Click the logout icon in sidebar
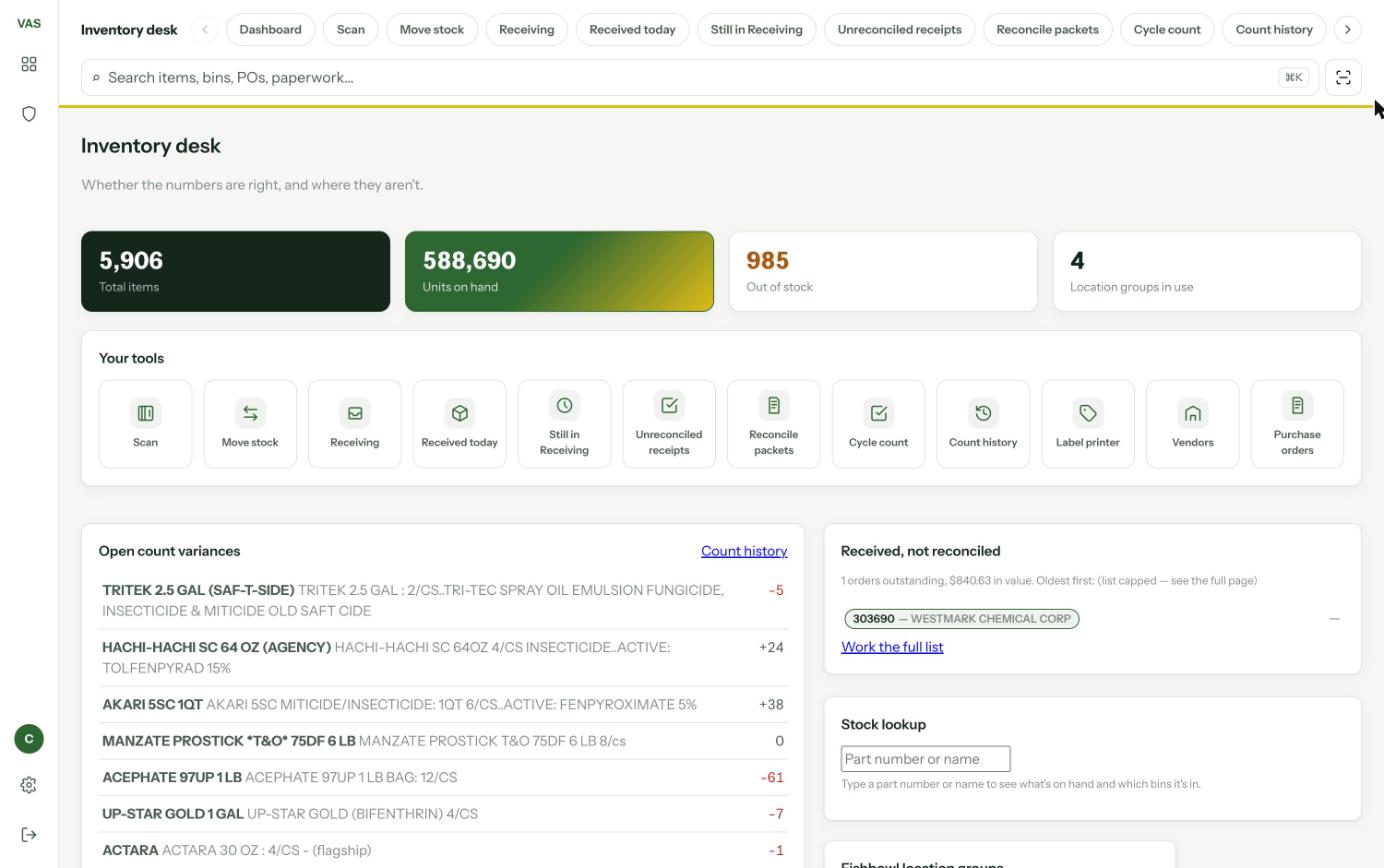1384x868 pixels. 29,835
